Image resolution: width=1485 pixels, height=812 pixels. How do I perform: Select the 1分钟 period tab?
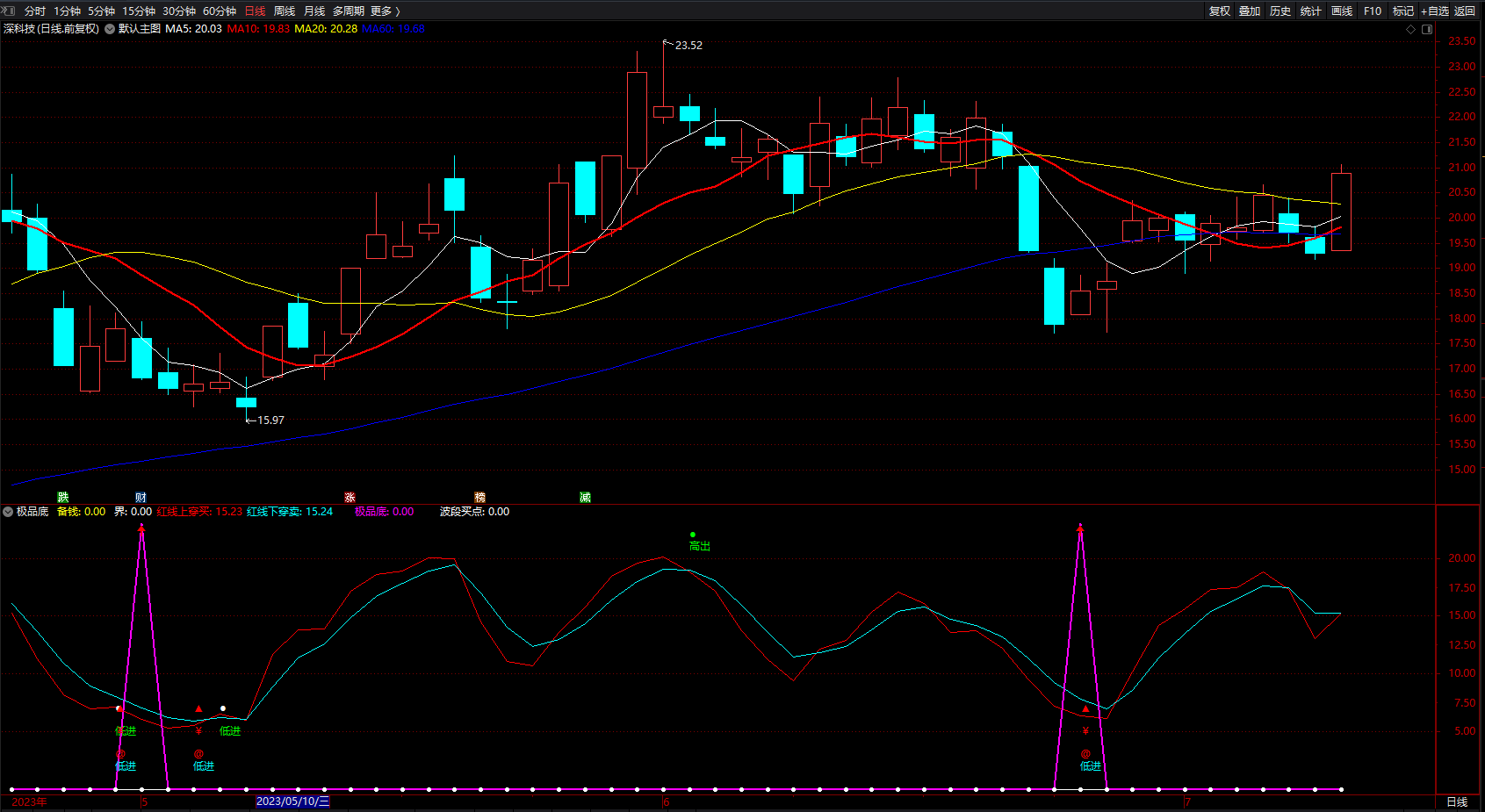click(x=67, y=11)
